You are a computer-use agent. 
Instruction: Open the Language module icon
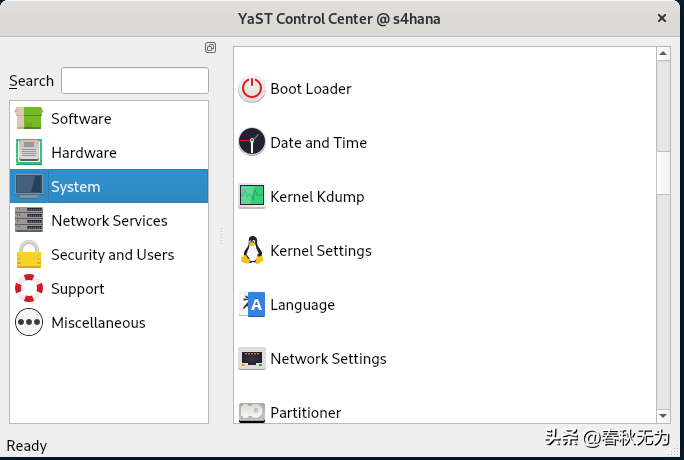(x=252, y=305)
